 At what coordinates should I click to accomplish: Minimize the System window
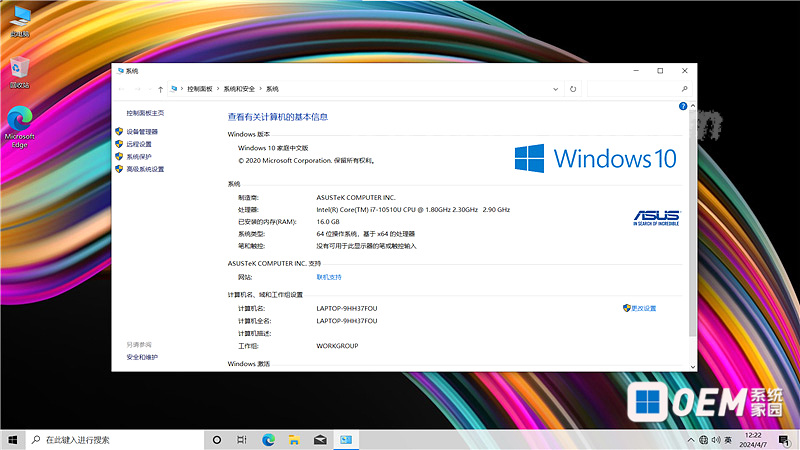(636, 71)
